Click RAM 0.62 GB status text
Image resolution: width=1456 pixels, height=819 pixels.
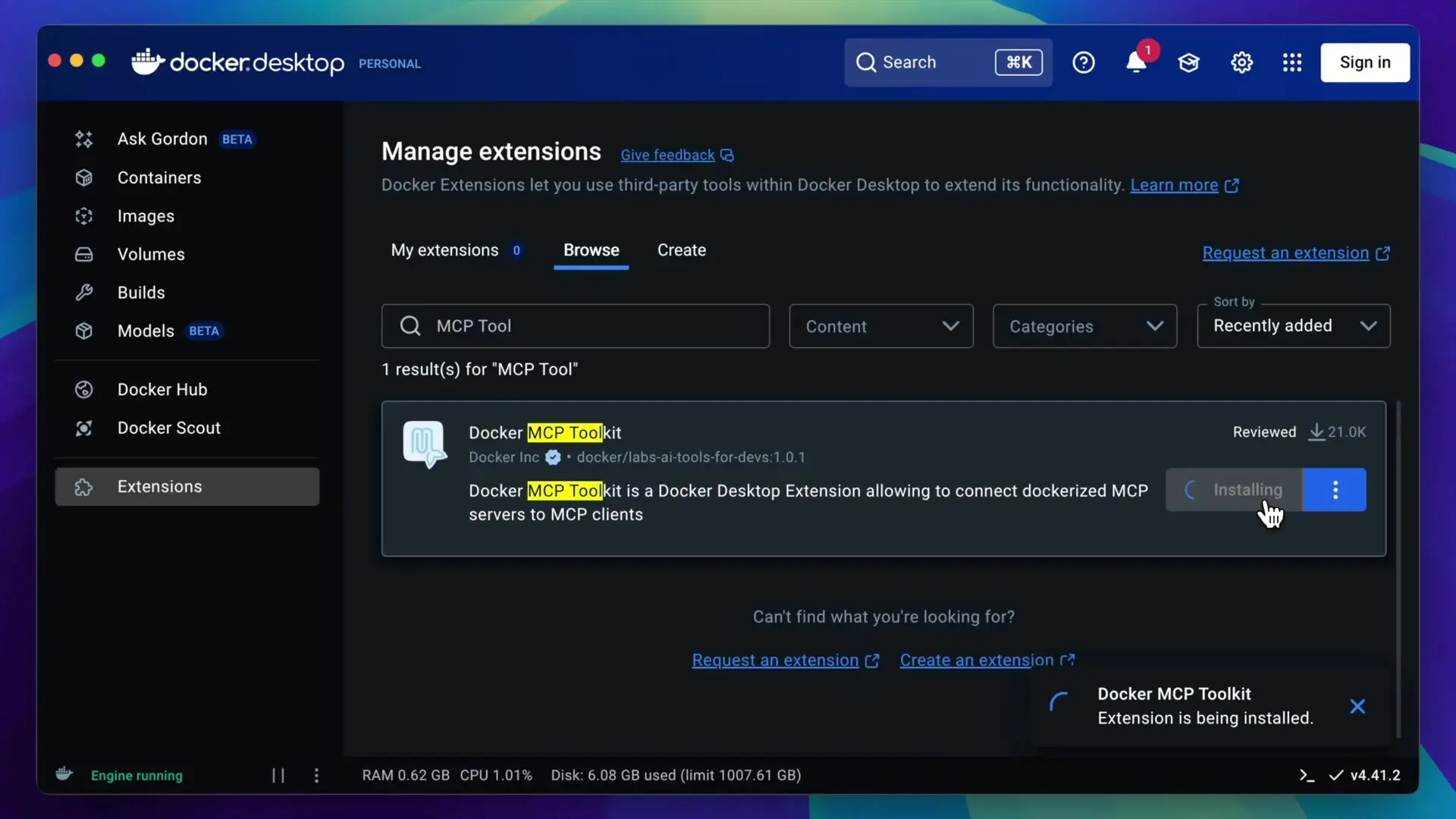point(406,775)
